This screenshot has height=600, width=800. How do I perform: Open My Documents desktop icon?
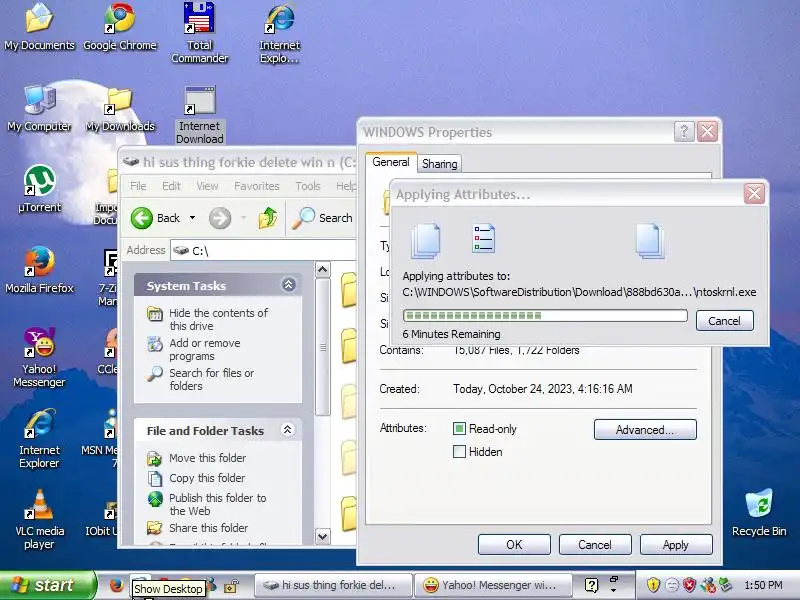pos(39,27)
